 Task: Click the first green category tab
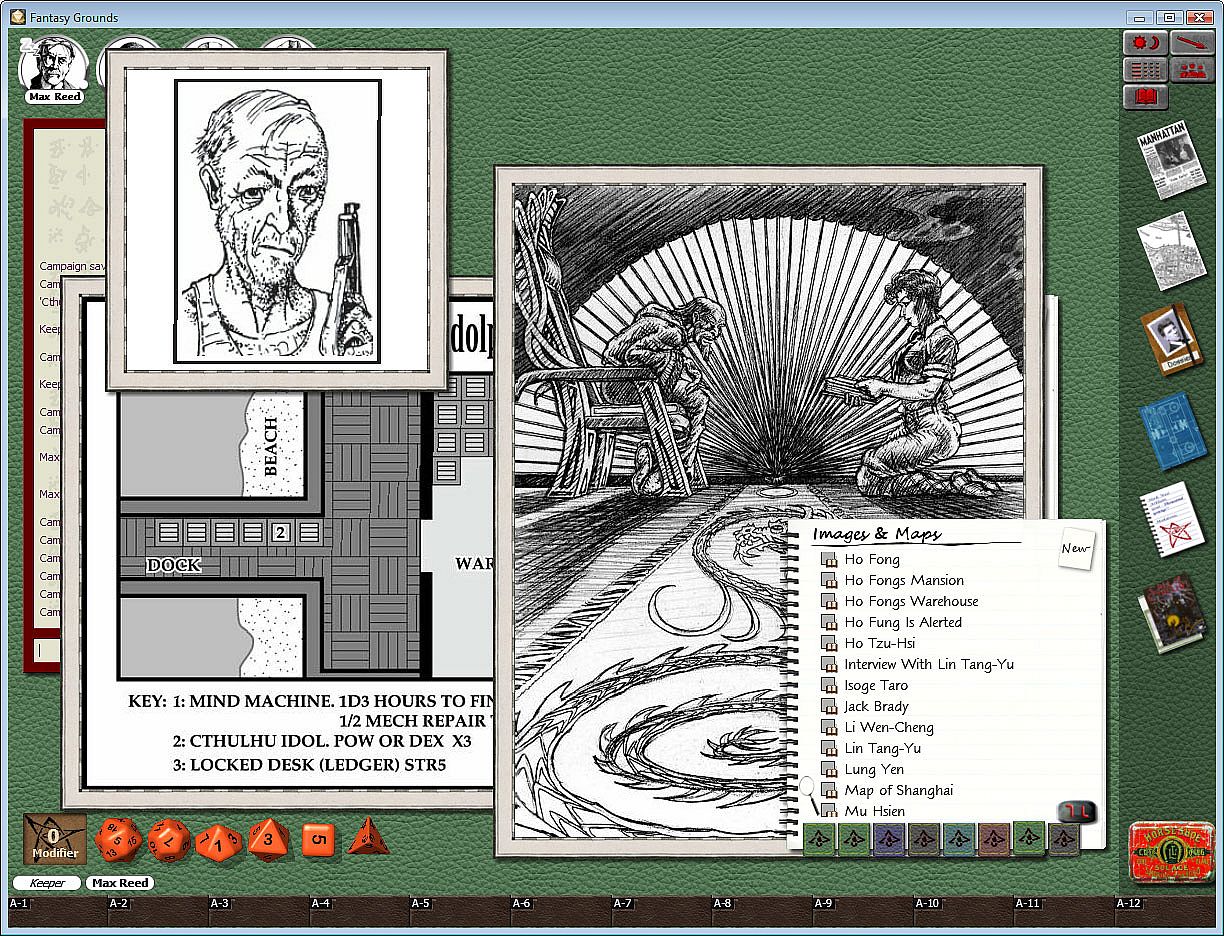(x=819, y=840)
